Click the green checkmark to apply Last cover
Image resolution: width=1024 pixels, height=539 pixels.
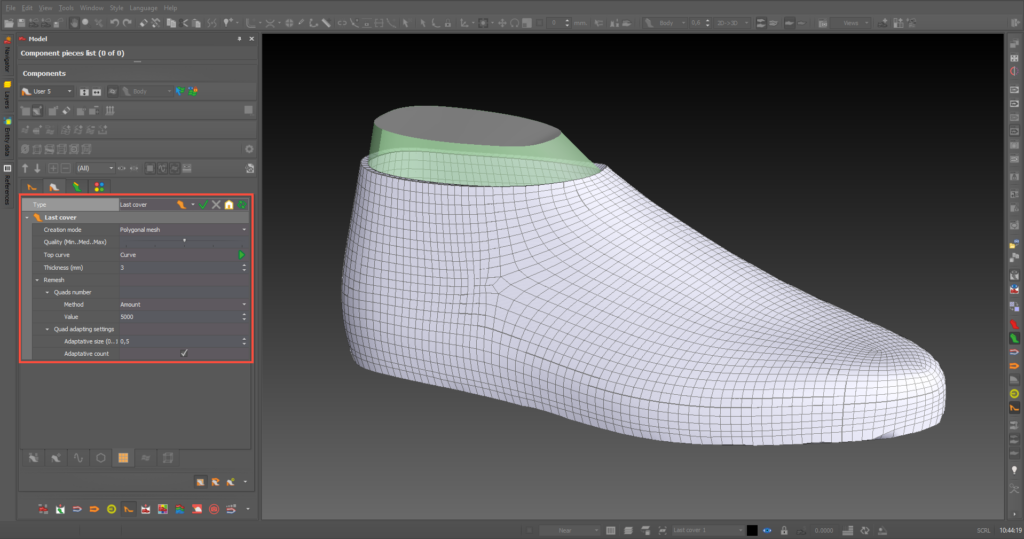click(x=203, y=204)
